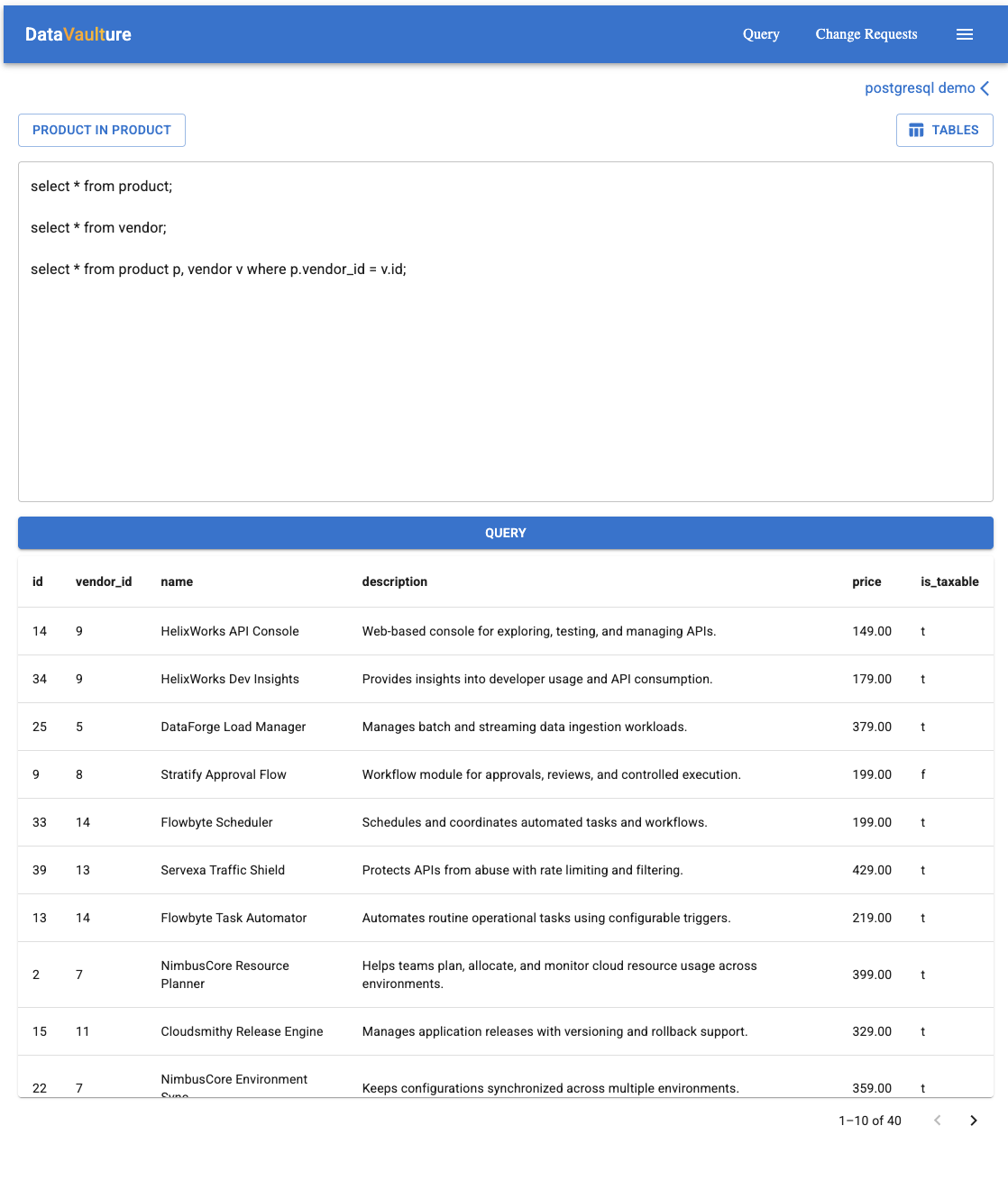Sort results by the name column header
The width and height of the screenshot is (1008, 1199).
pyautogui.click(x=177, y=581)
